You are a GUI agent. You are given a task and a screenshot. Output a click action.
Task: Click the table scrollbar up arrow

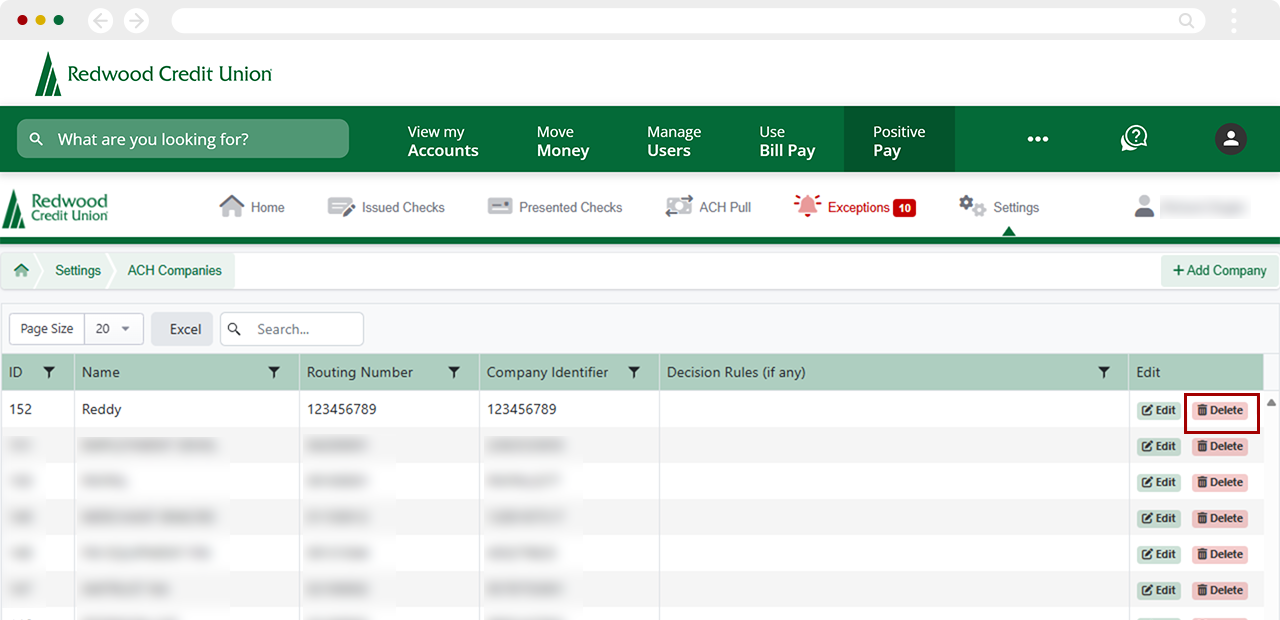(x=1271, y=402)
